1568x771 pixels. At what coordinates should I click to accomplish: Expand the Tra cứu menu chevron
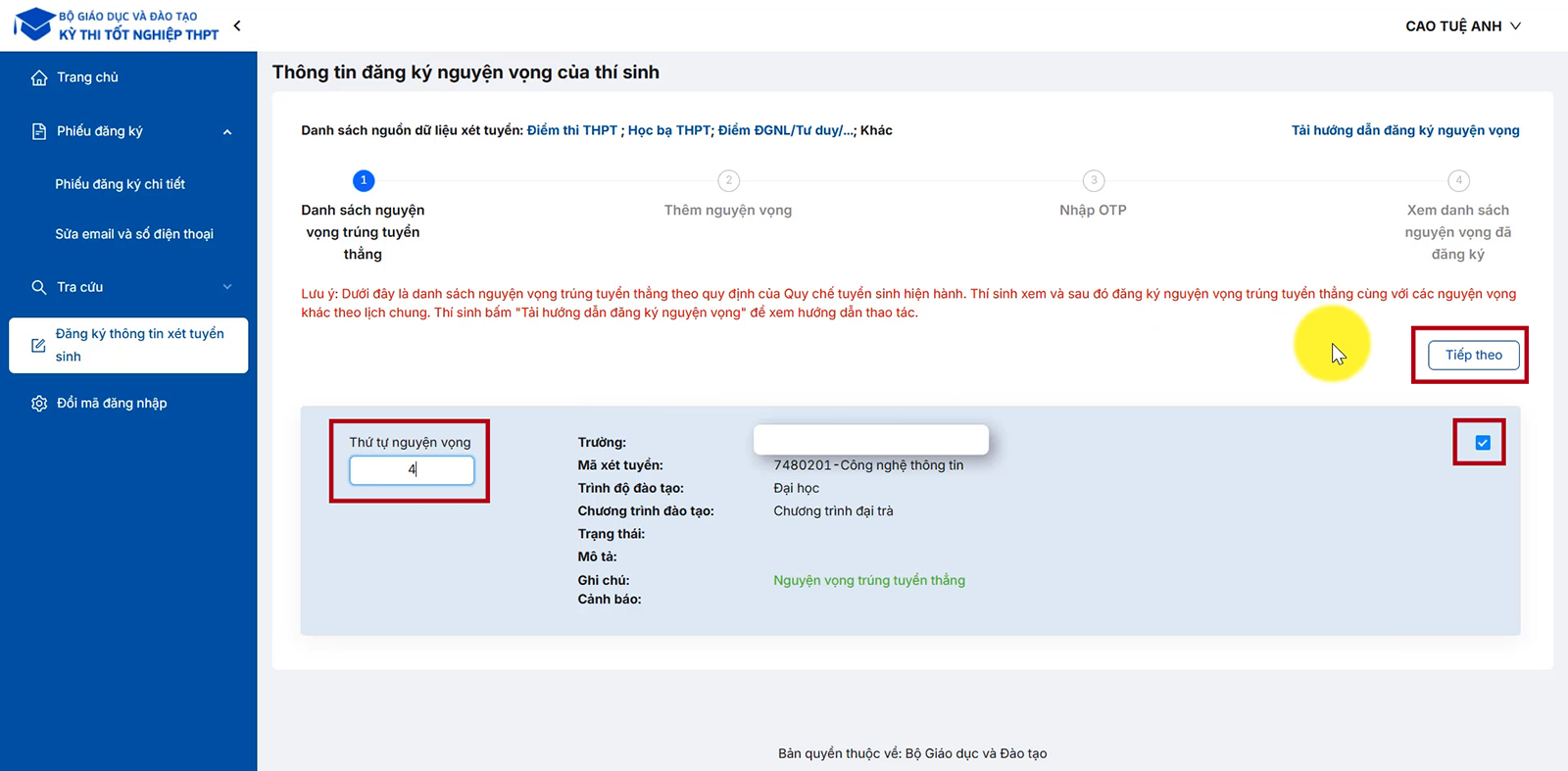pos(227,287)
